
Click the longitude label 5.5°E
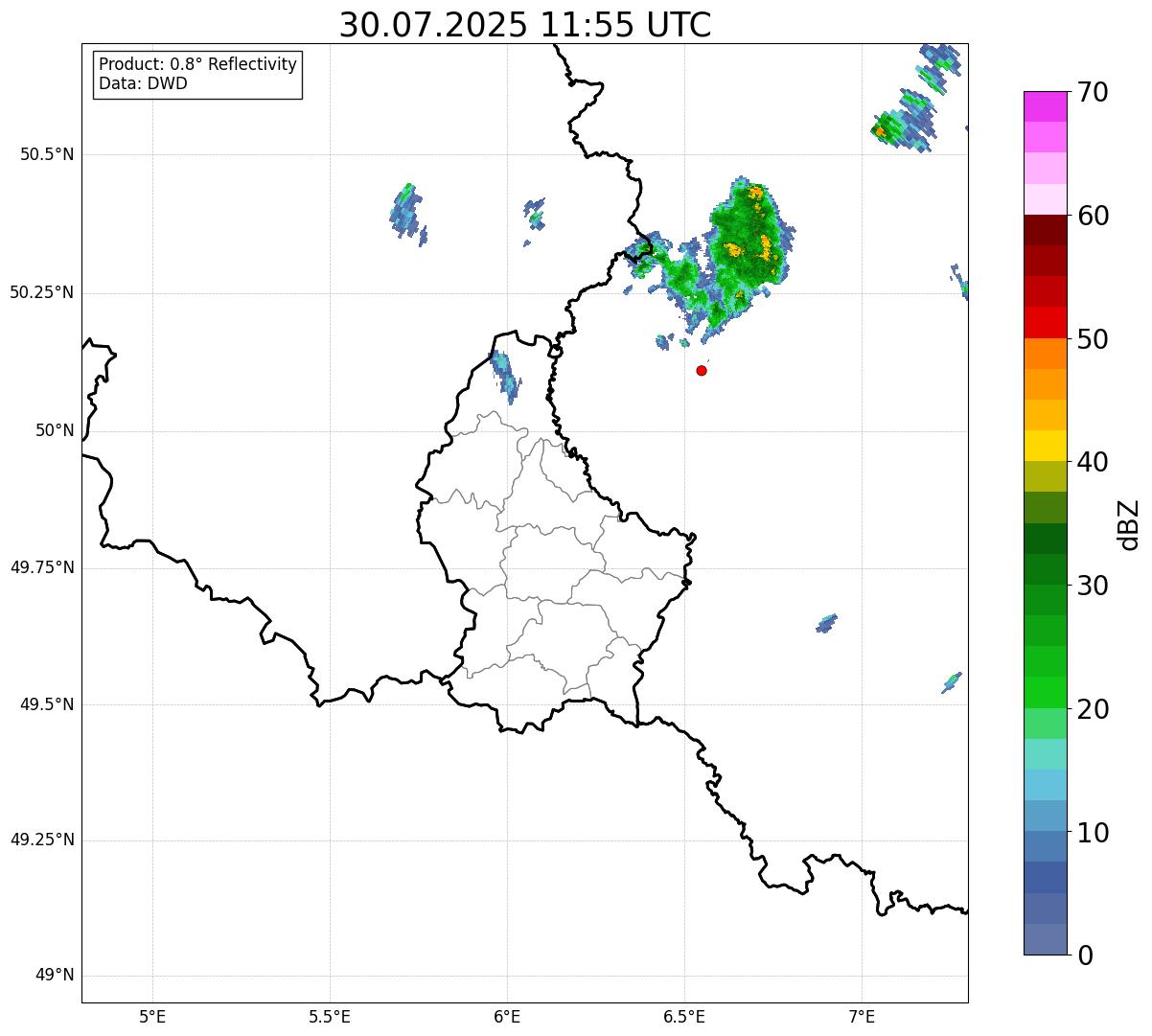(x=330, y=1016)
